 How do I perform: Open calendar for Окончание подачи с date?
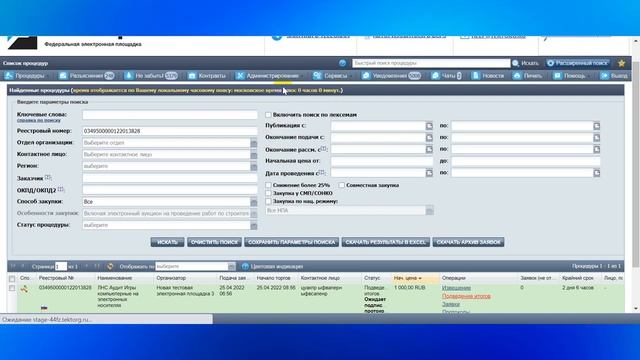(x=429, y=138)
